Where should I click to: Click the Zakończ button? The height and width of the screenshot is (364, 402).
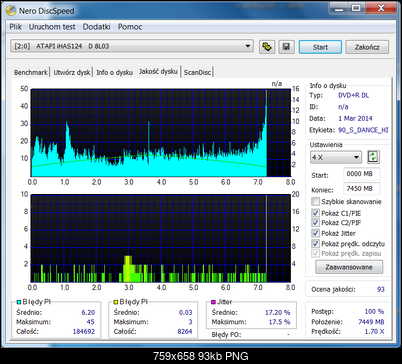coord(367,47)
